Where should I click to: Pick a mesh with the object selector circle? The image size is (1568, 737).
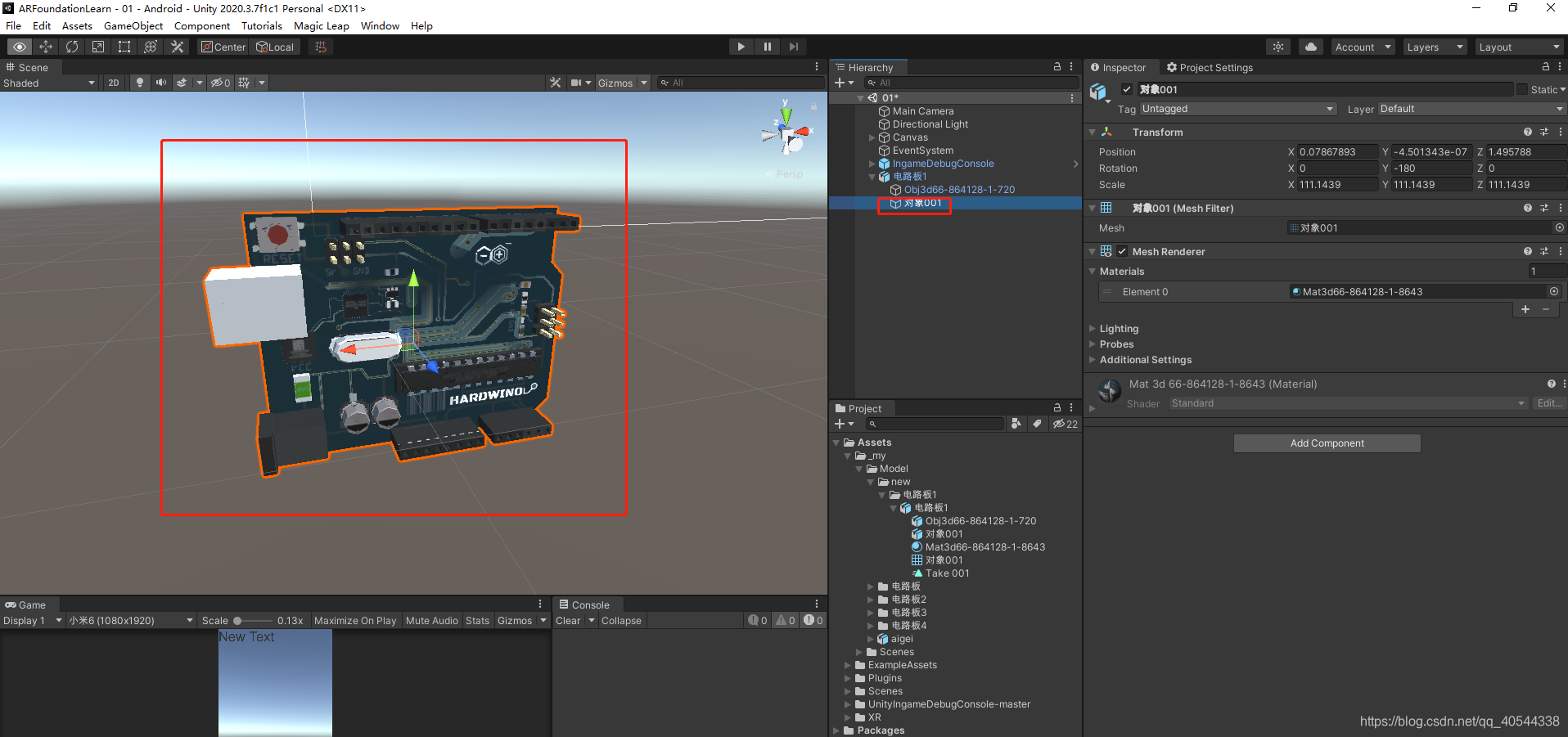pyautogui.click(x=1559, y=228)
